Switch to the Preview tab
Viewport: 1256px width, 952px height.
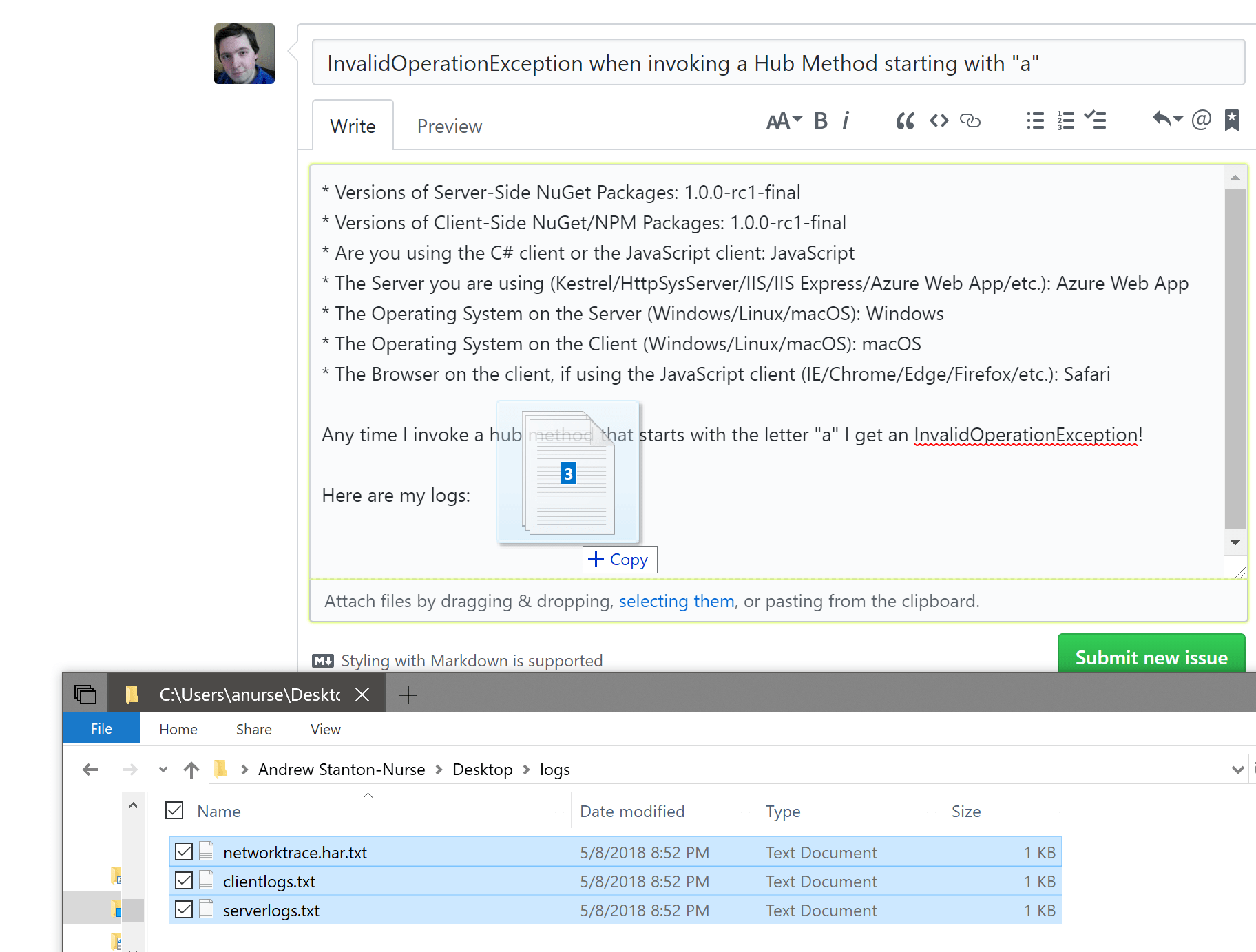449,125
